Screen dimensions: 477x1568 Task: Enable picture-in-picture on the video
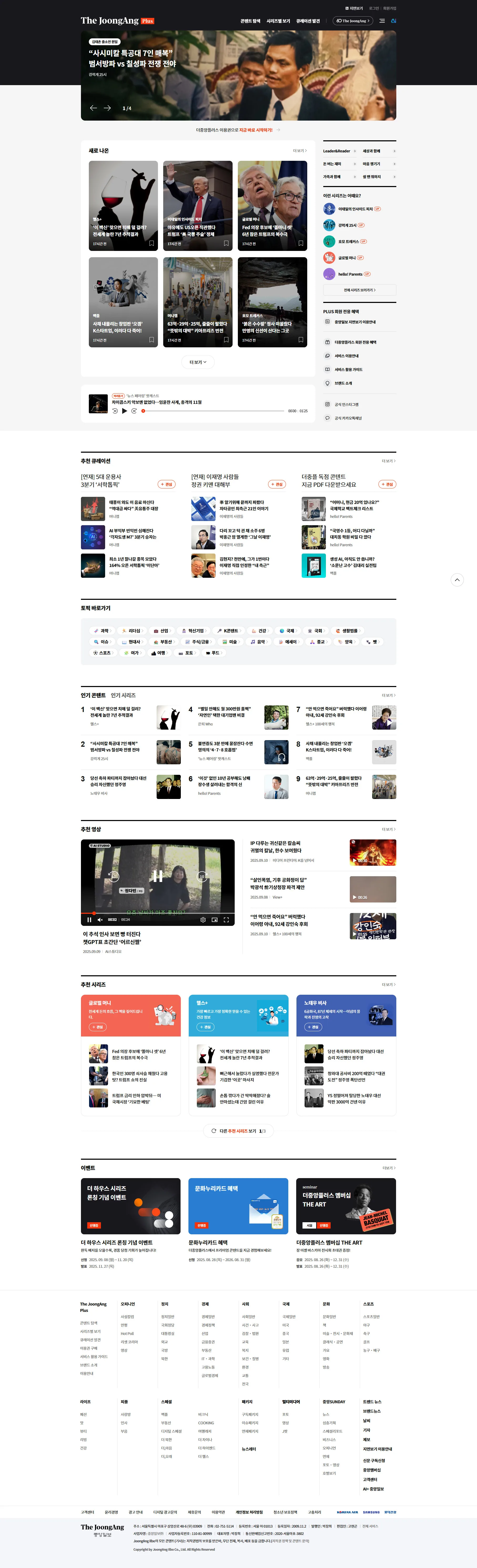click(x=214, y=920)
